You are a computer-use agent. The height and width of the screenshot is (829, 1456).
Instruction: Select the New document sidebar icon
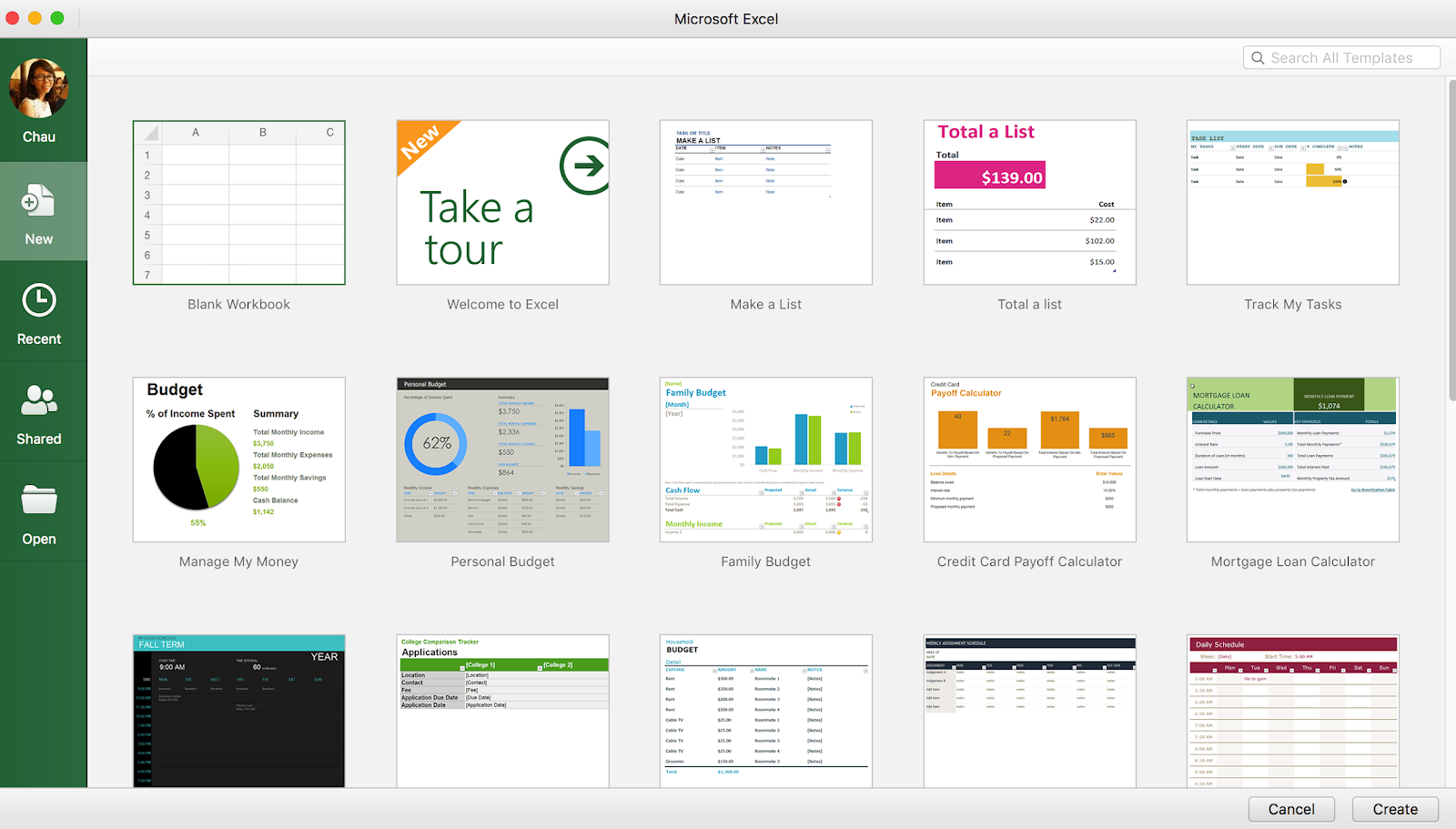(x=38, y=200)
